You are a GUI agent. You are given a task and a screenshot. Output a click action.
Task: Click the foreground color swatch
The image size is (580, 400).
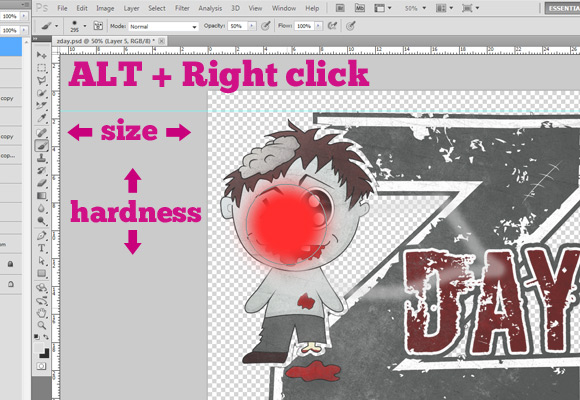tap(39, 348)
